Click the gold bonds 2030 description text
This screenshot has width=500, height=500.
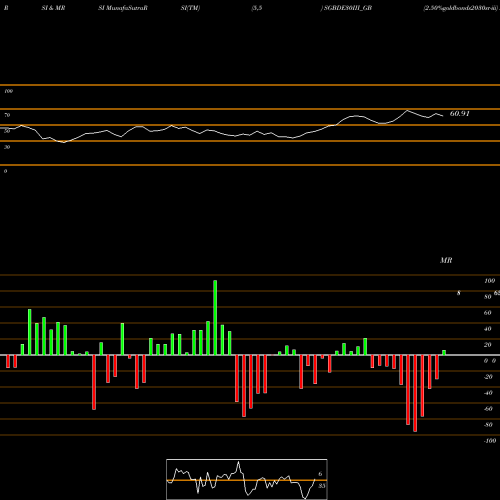coord(461,8)
